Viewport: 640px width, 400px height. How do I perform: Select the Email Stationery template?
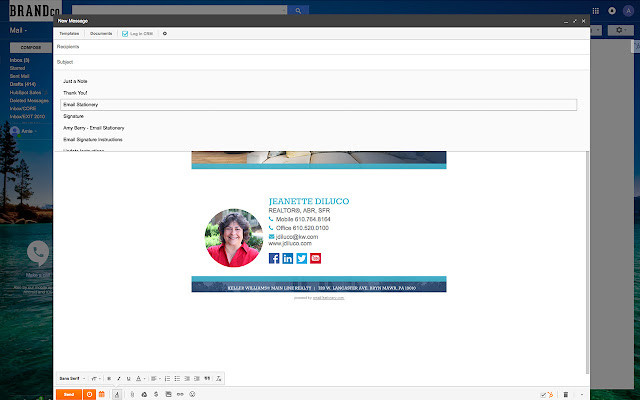coord(318,104)
